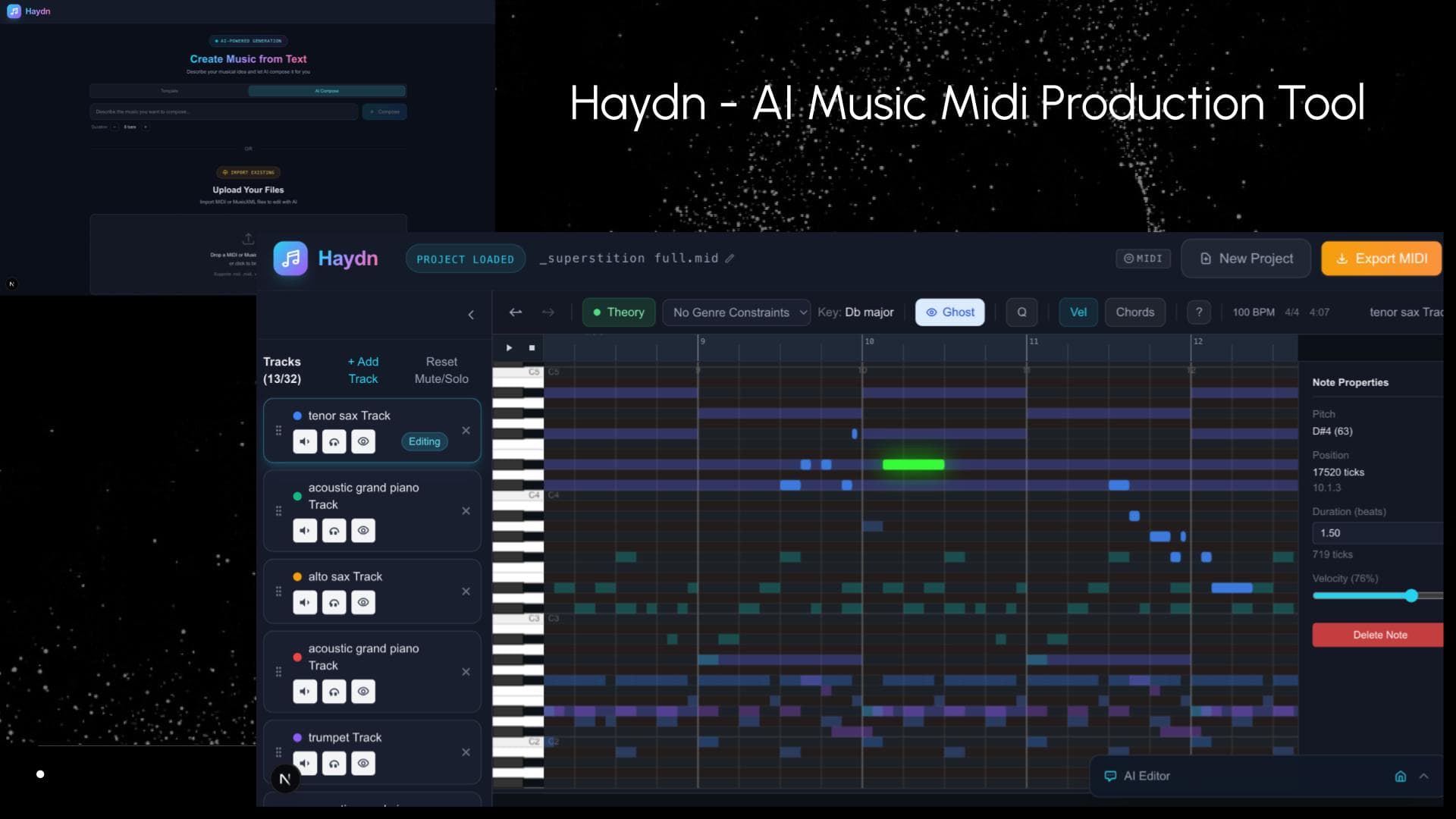
Task: Remove the first acoustic grand piano Track with X
Action: click(x=466, y=511)
